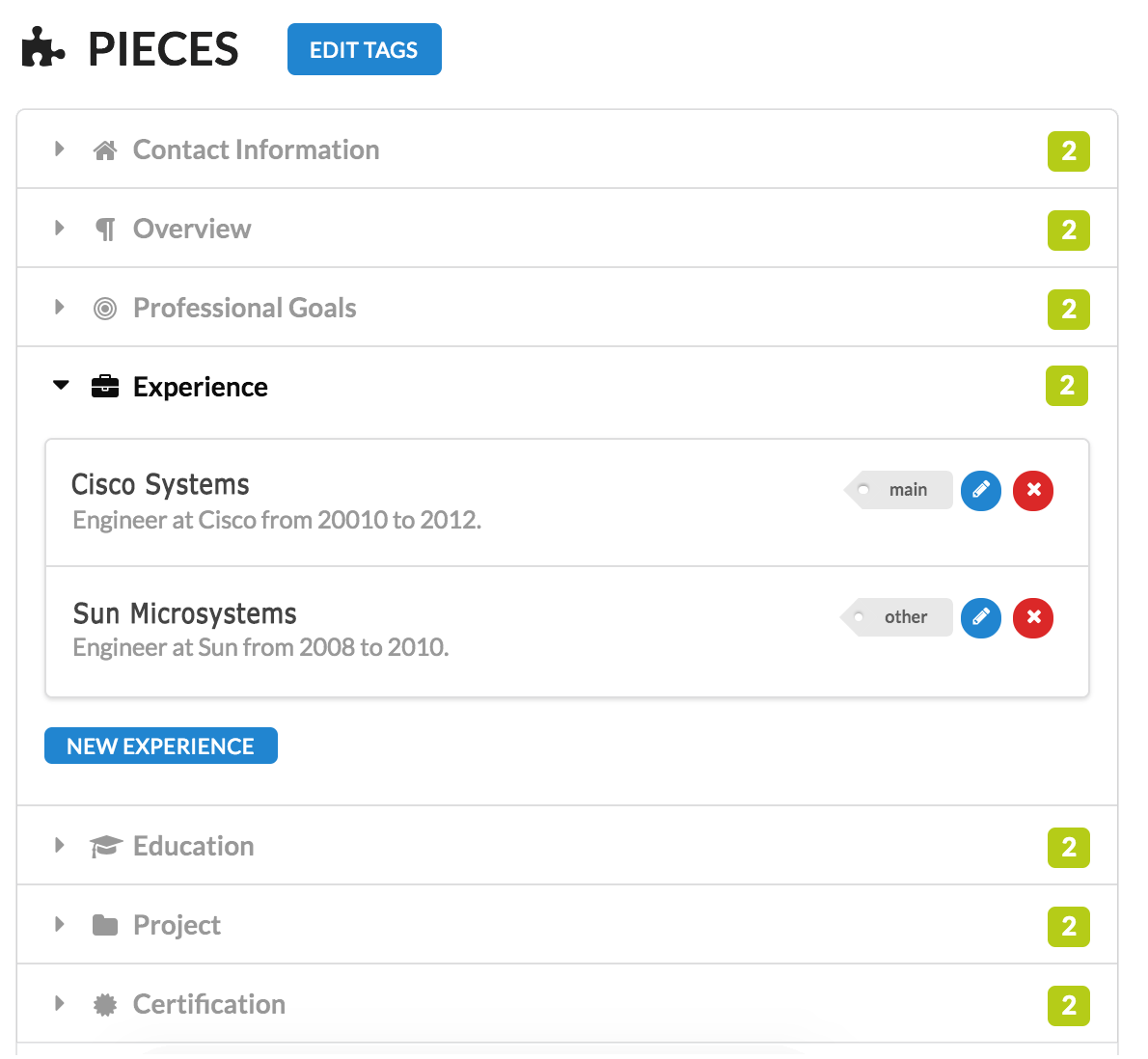The width and height of the screenshot is (1148, 1059).
Task: Expand the Contact Information section arrow
Action: 59,149
